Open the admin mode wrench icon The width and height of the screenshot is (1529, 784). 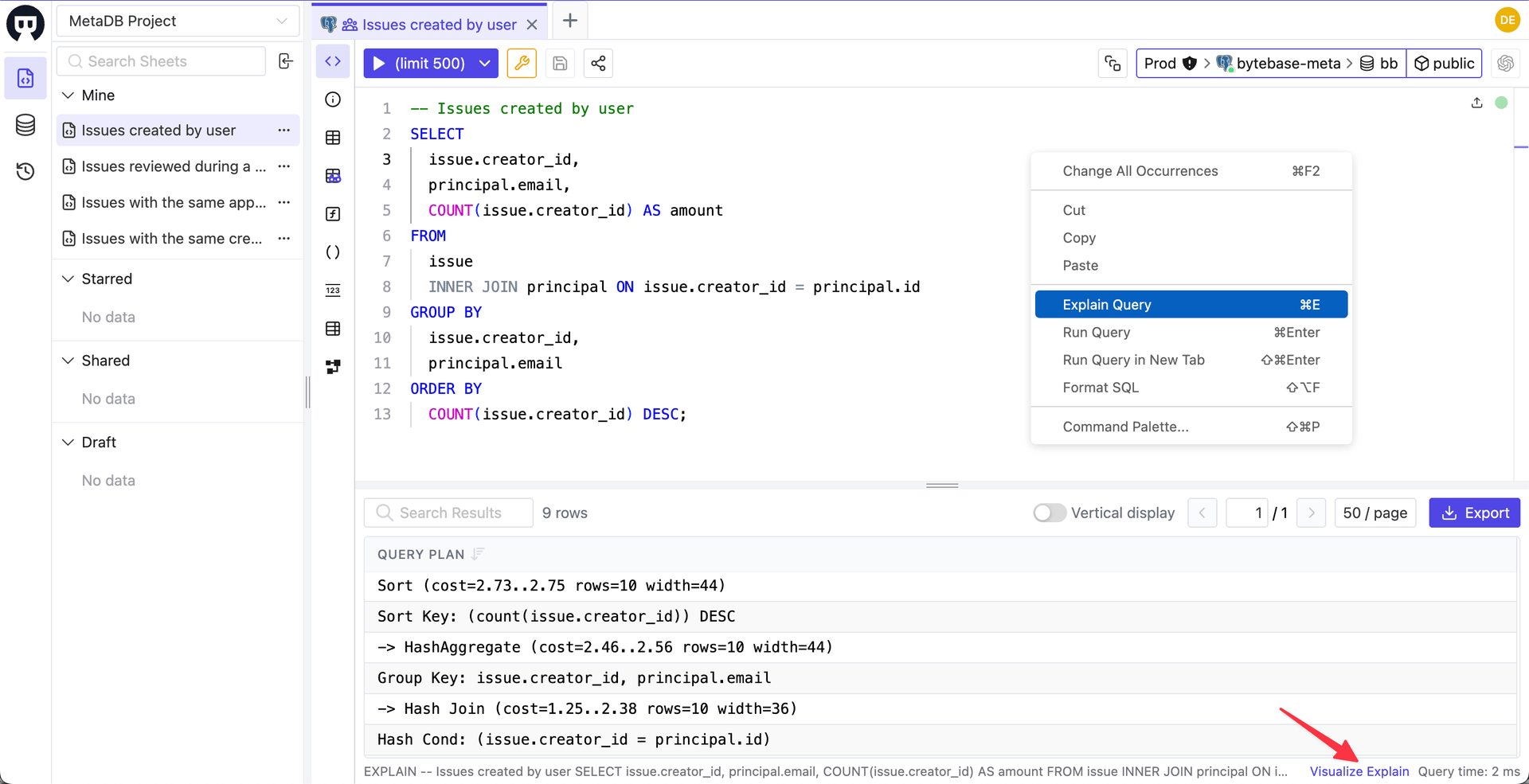522,64
